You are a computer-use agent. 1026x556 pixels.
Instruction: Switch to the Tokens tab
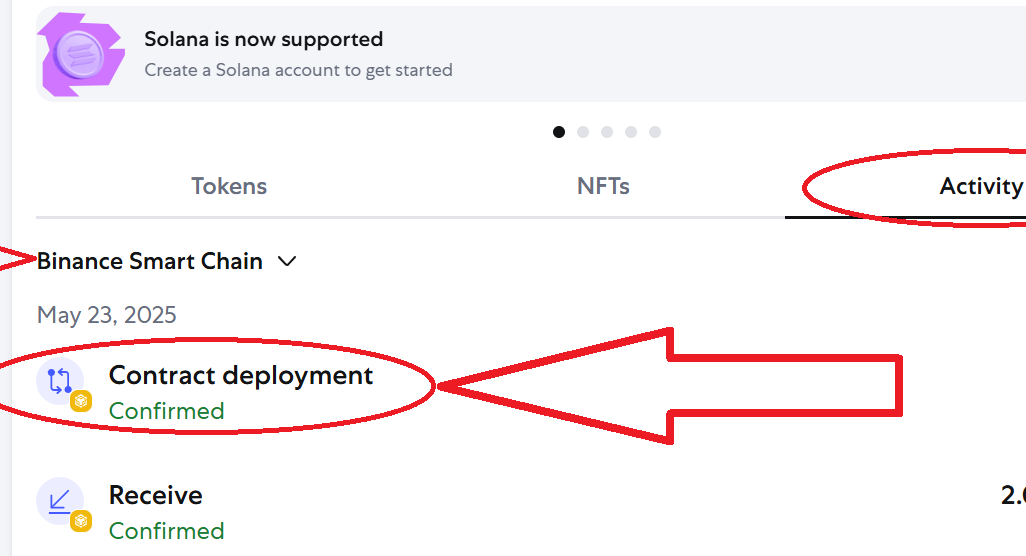pyautogui.click(x=229, y=186)
